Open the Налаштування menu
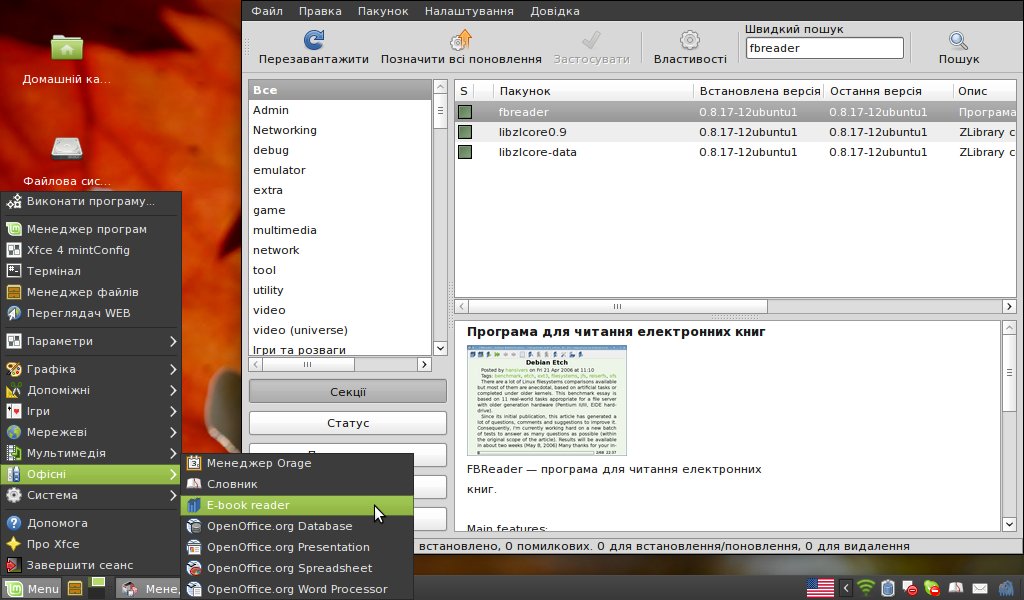Screen dimensions: 1024x600 coord(469,11)
